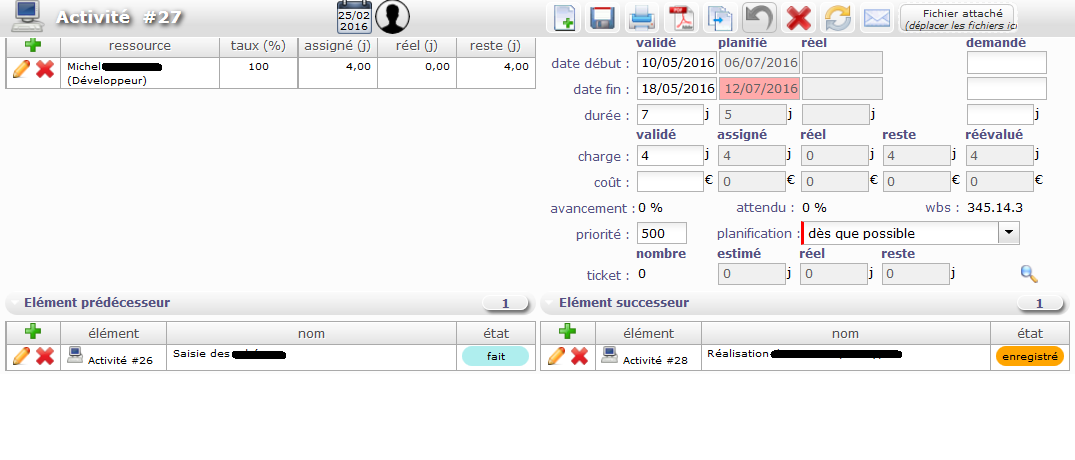The width and height of the screenshot is (1075, 460).
Task: Export the activity to PDF
Action: 681,18
